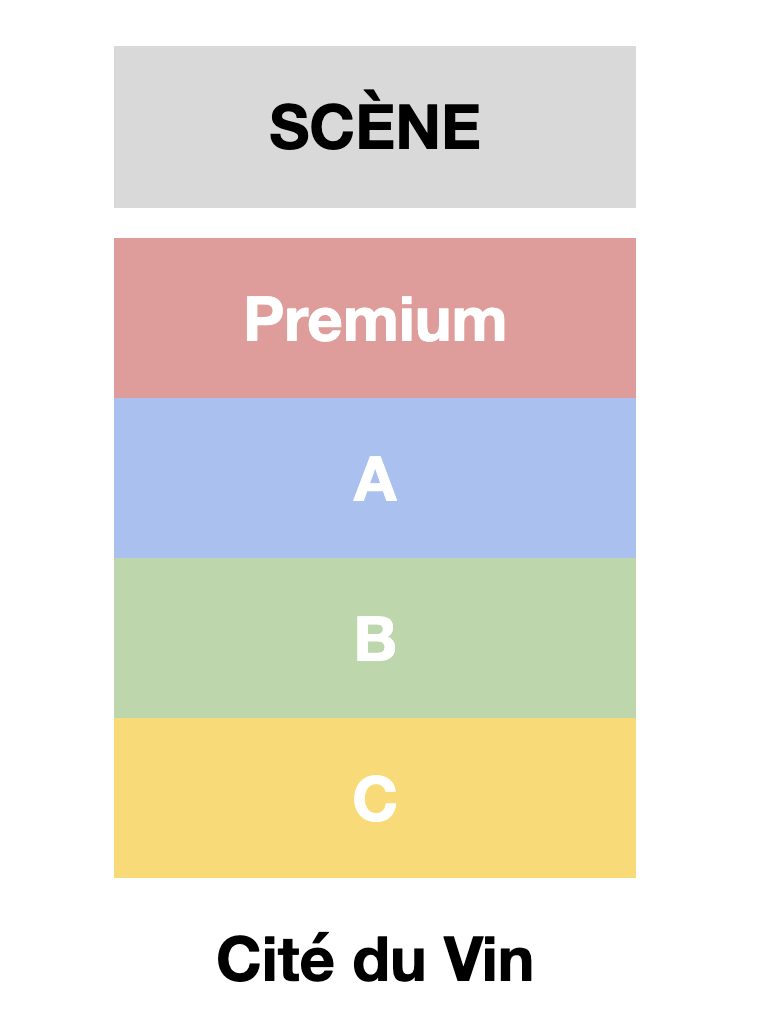The width and height of the screenshot is (758, 1020).
Task: Click the right edge of section A
Action: pos(624,478)
